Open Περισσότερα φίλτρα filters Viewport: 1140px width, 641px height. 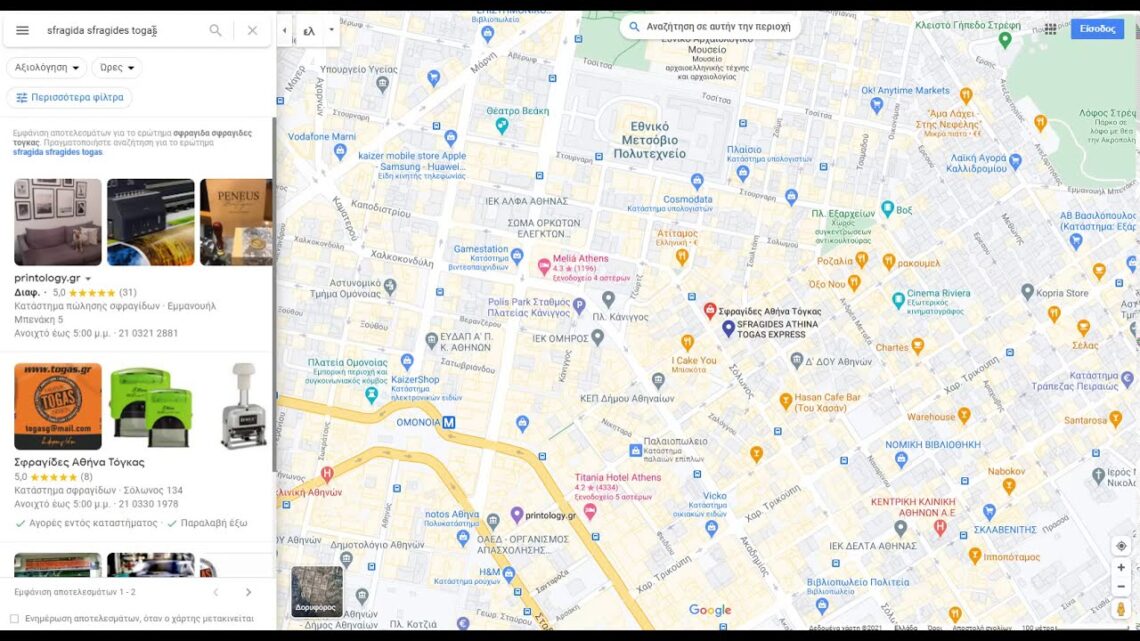[x=70, y=97]
